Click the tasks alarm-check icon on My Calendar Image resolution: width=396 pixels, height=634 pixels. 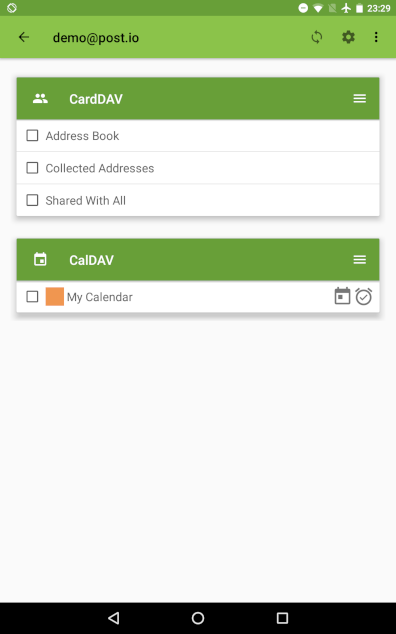click(x=364, y=296)
